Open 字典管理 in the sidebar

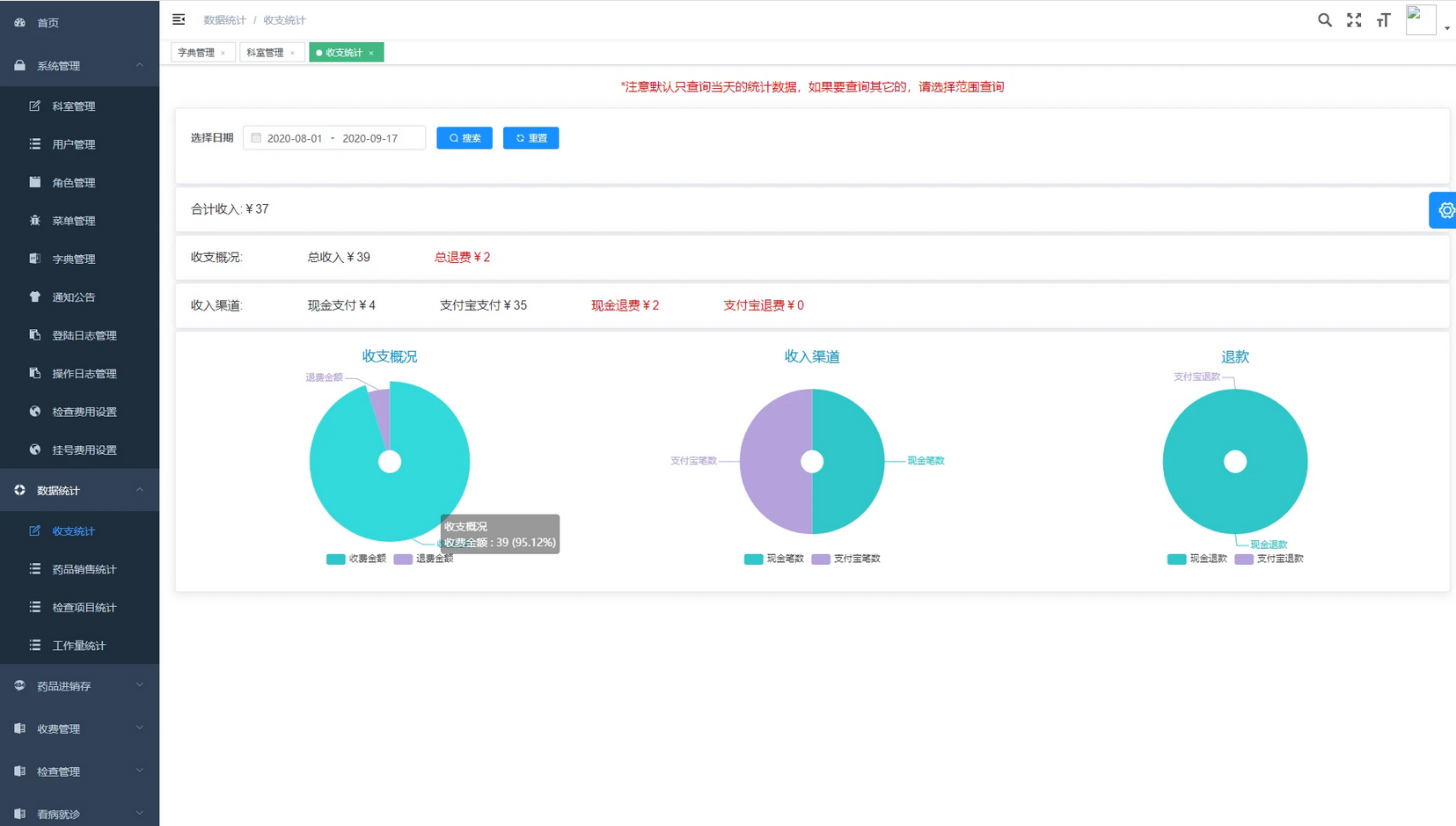(80, 259)
